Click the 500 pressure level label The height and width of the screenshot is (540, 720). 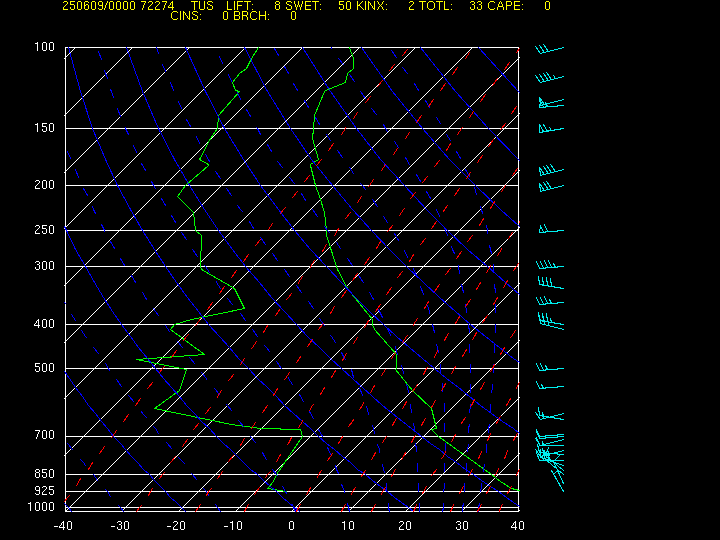click(x=45, y=368)
